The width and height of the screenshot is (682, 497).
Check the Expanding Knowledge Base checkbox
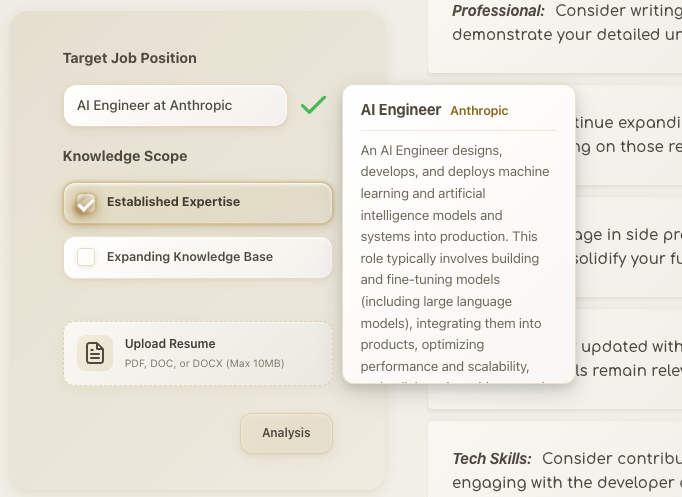click(86, 257)
